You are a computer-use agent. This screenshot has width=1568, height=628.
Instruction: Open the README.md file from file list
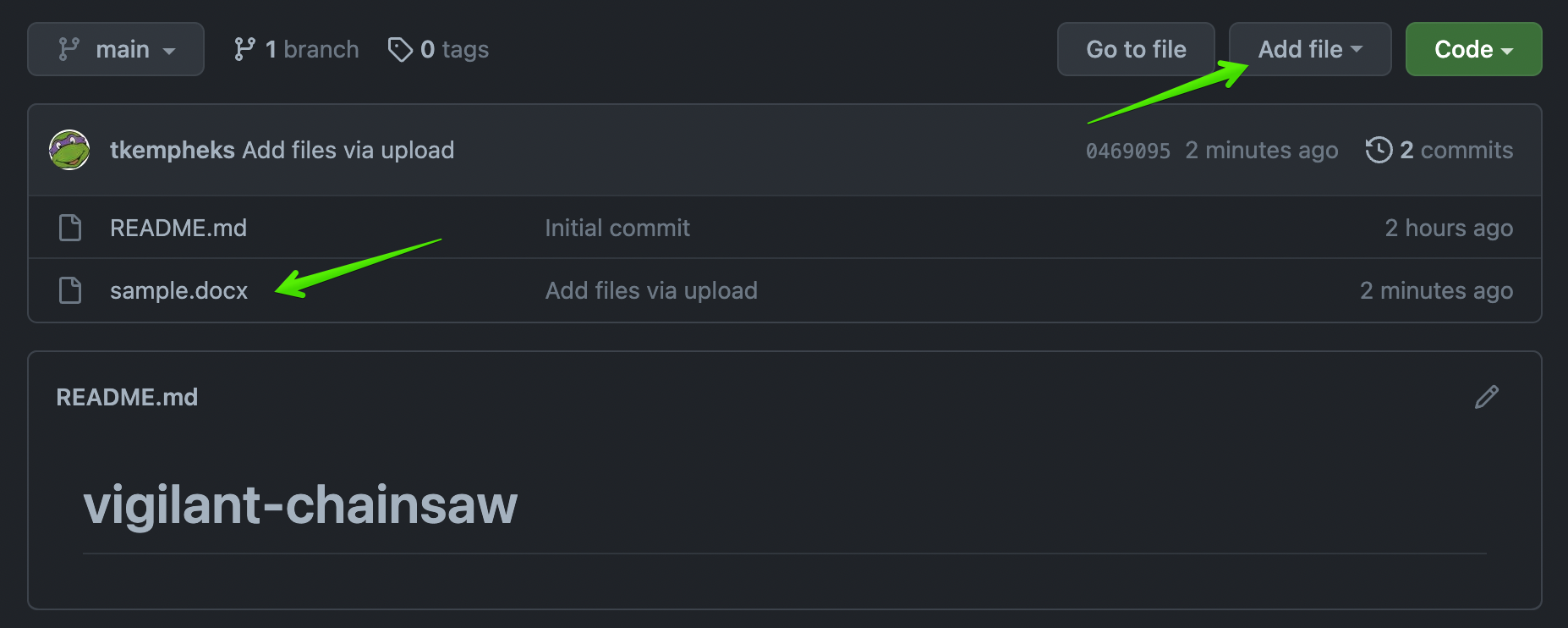178,227
